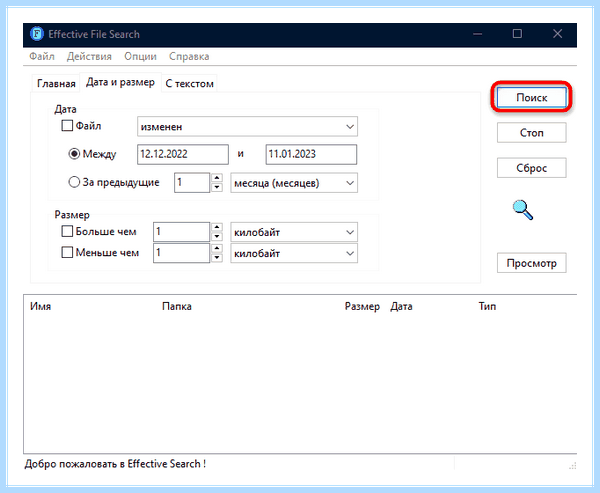Tick the Меньше чем checkbox
The image size is (600, 493).
coord(67,252)
